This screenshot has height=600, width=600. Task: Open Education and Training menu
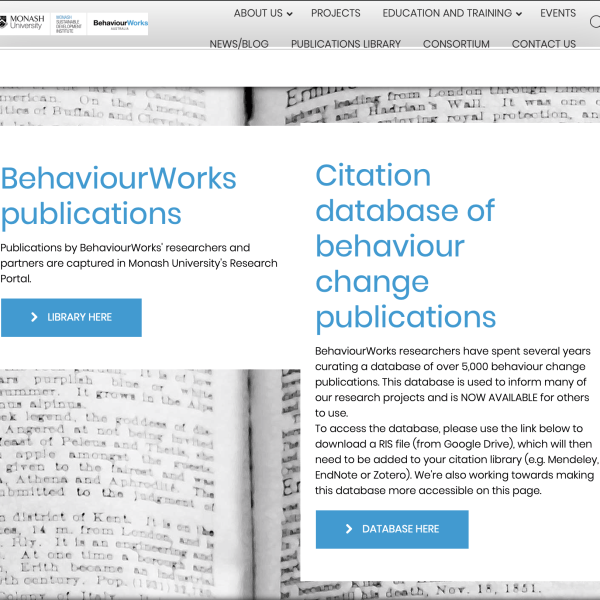click(x=447, y=13)
